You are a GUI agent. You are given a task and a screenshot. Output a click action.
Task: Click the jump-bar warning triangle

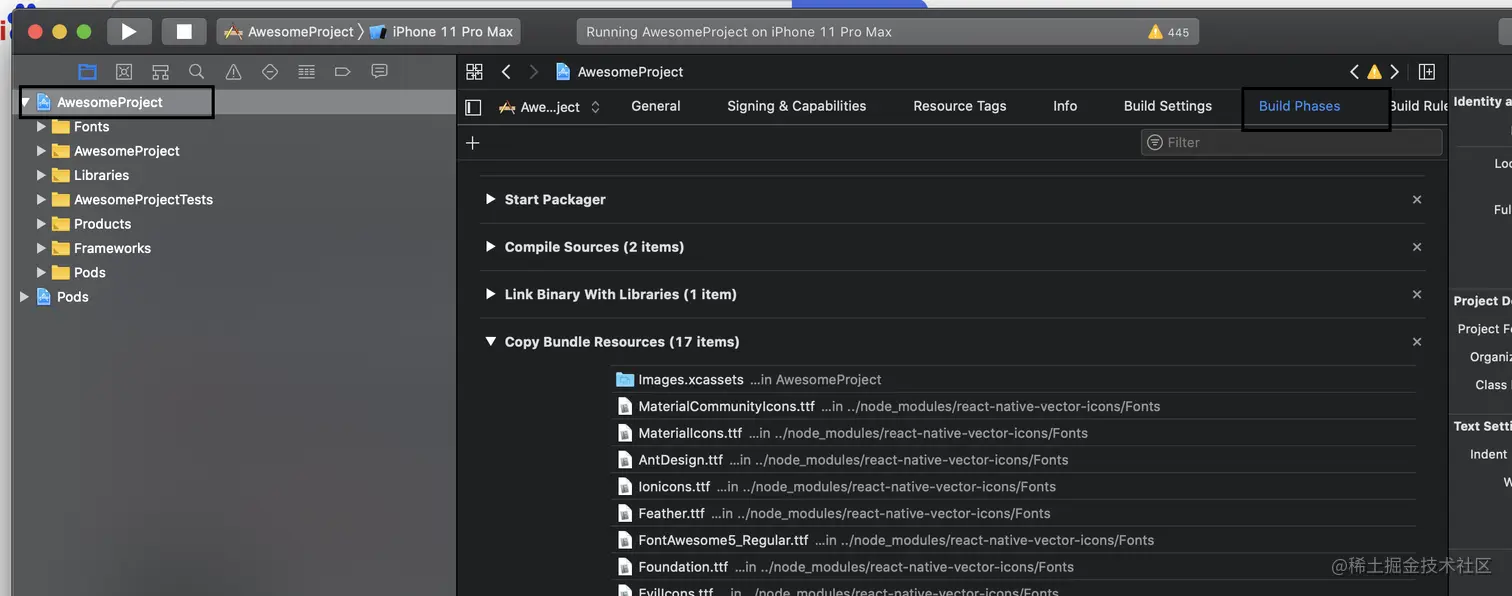click(1374, 72)
